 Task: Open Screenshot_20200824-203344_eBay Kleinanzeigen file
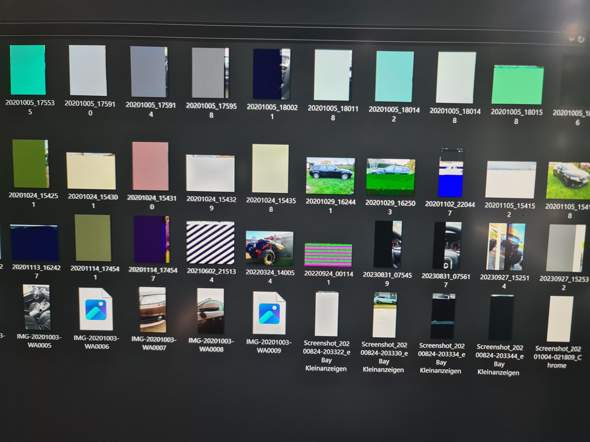tap(501, 317)
